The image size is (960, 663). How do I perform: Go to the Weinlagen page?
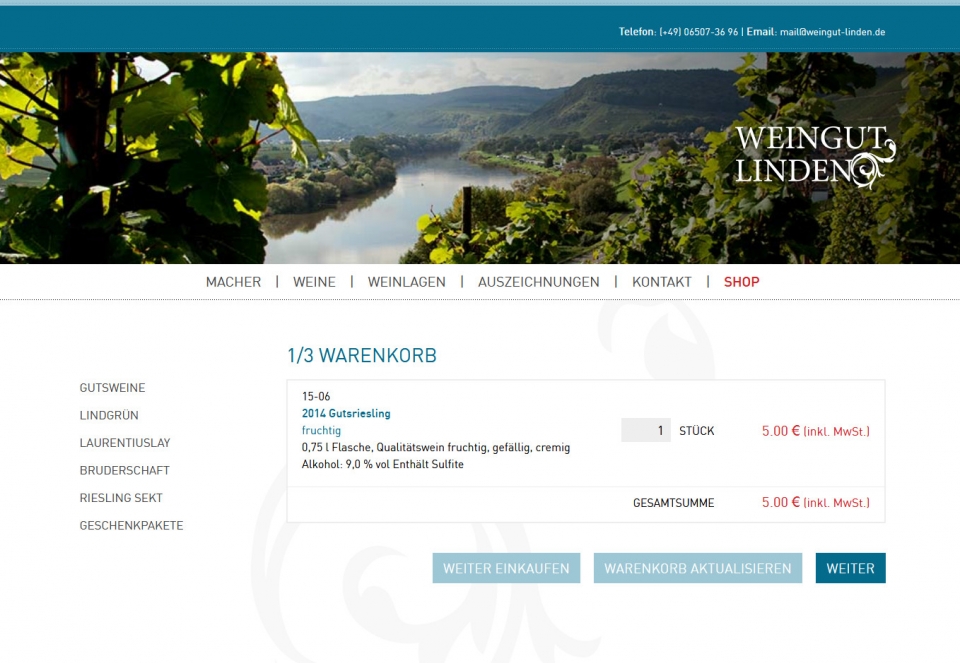(x=407, y=282)
